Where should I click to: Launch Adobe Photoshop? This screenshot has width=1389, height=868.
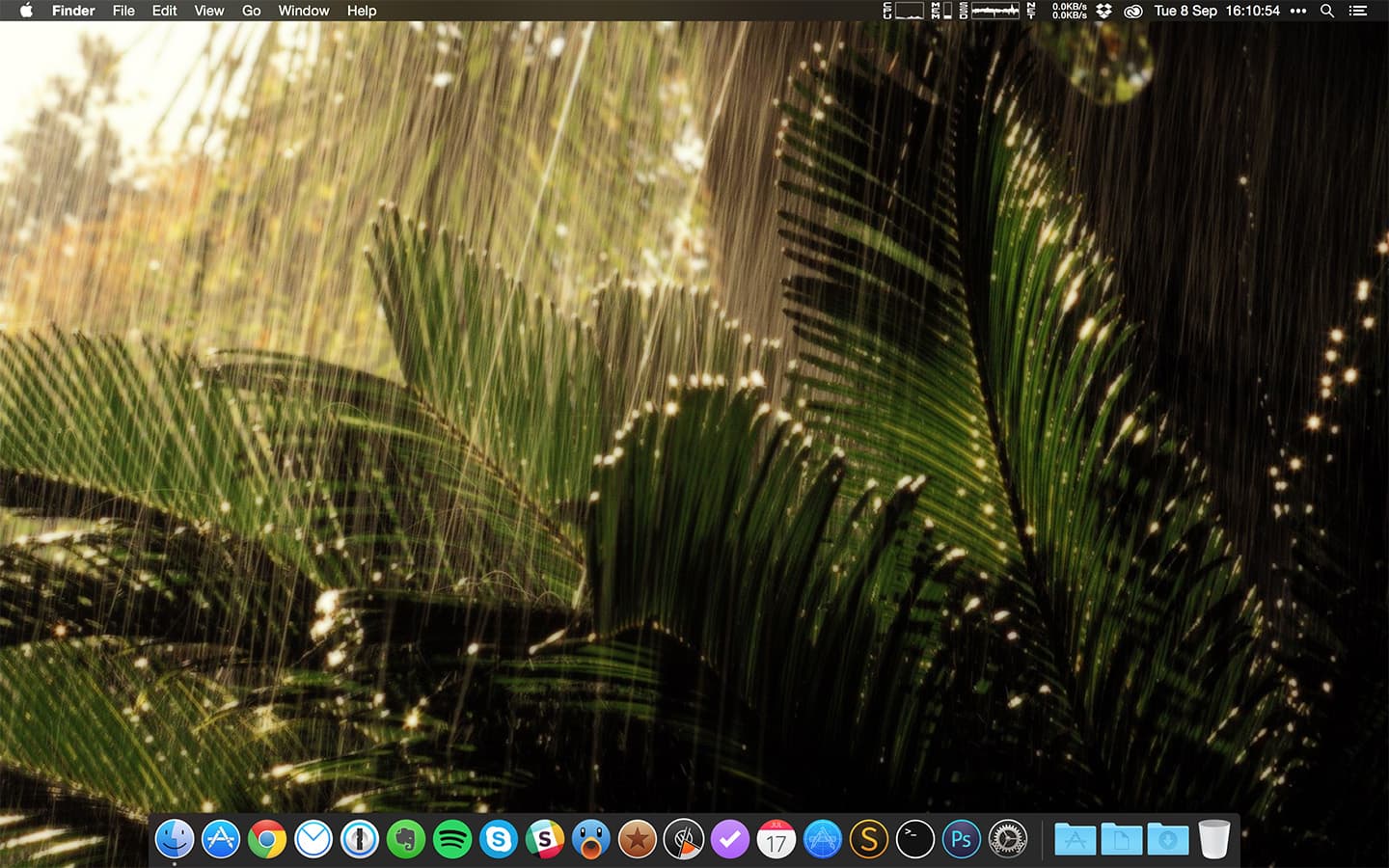pyautogui.click(x=961, y=839)
